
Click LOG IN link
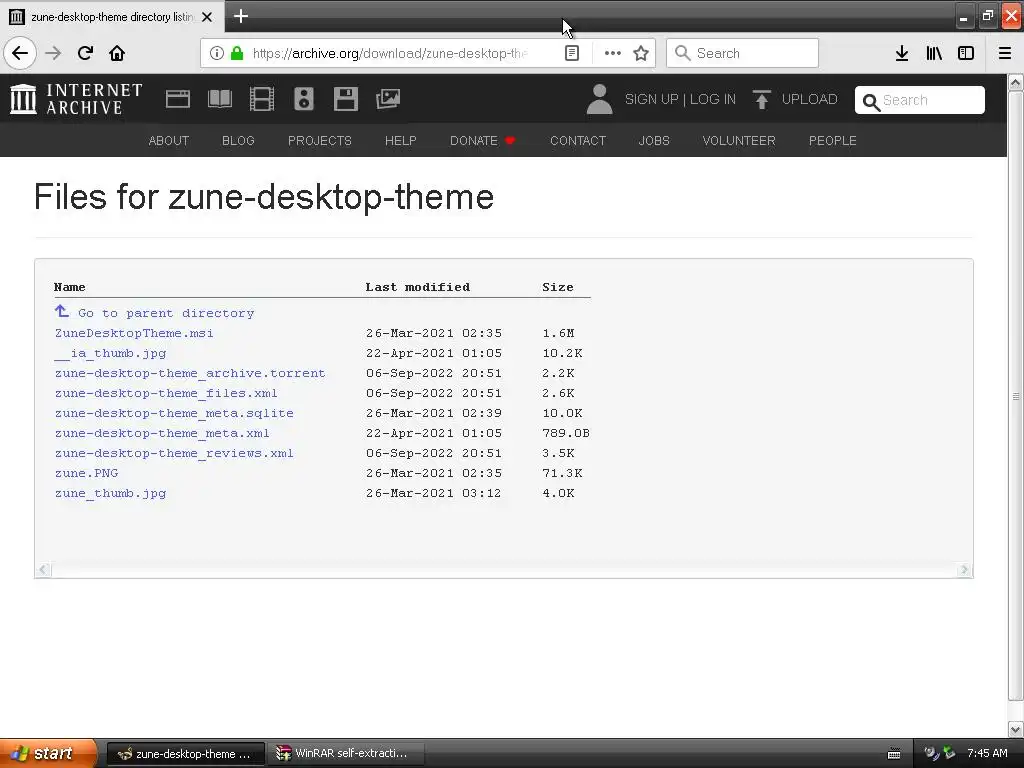point(712,99)
